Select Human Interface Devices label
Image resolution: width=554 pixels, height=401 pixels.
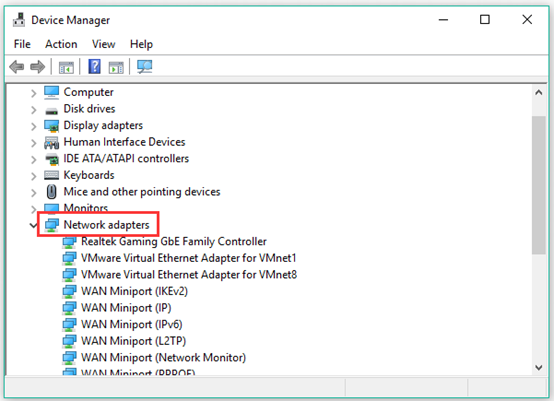[x=124, y=142]
